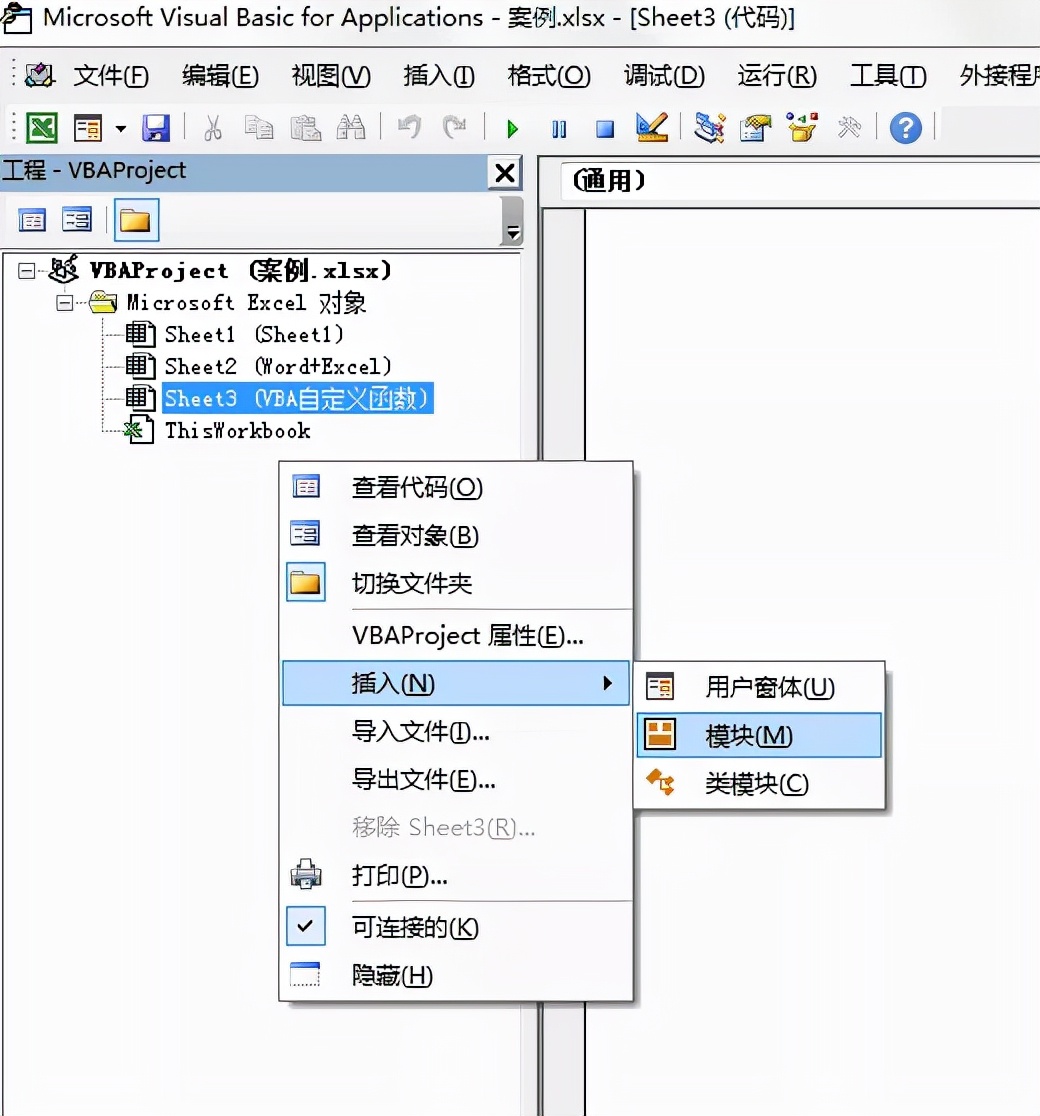Open the insert object dropdown arrow on the toolbar

pos(114,128)
